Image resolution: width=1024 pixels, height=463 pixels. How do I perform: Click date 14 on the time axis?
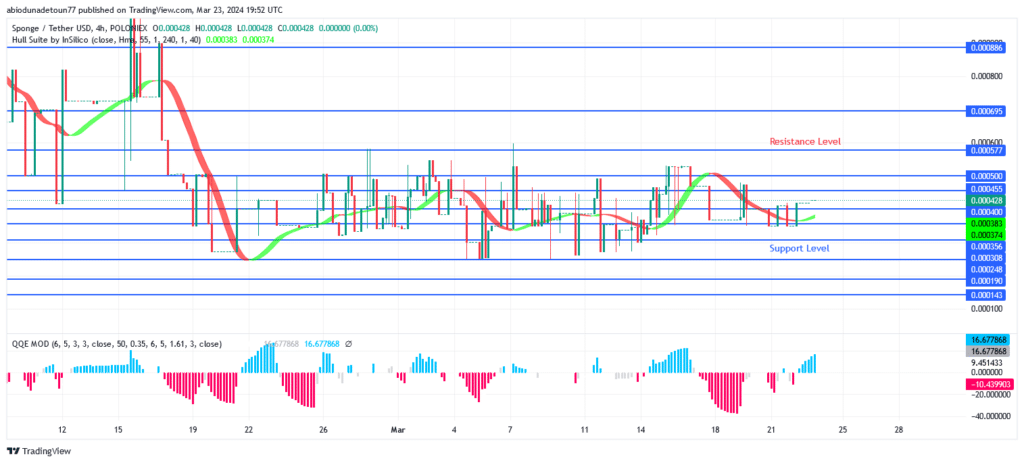[x=641, y=430]
